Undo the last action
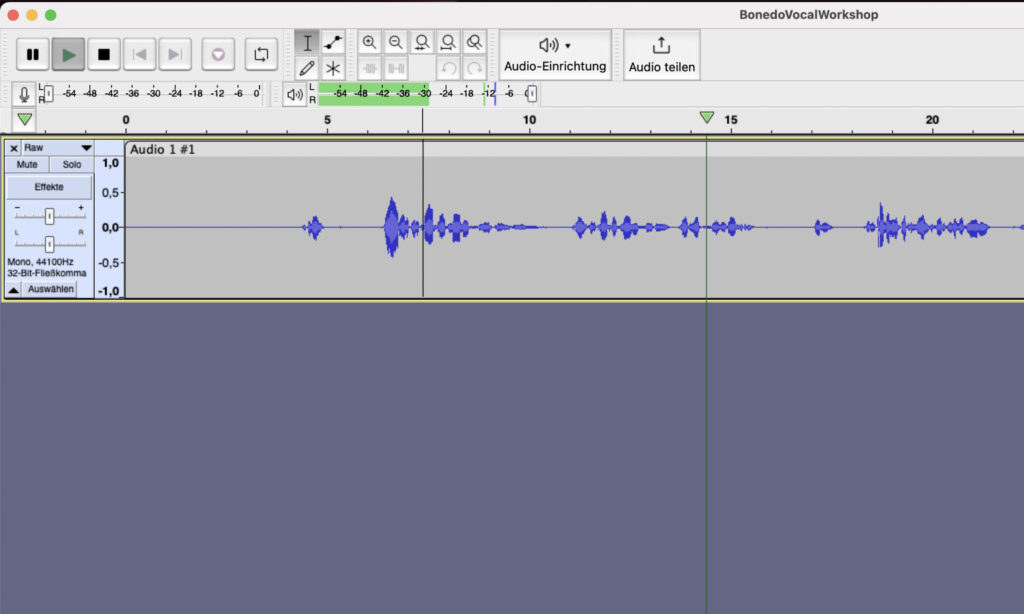The image size is (1024, 614). [448, 68]
